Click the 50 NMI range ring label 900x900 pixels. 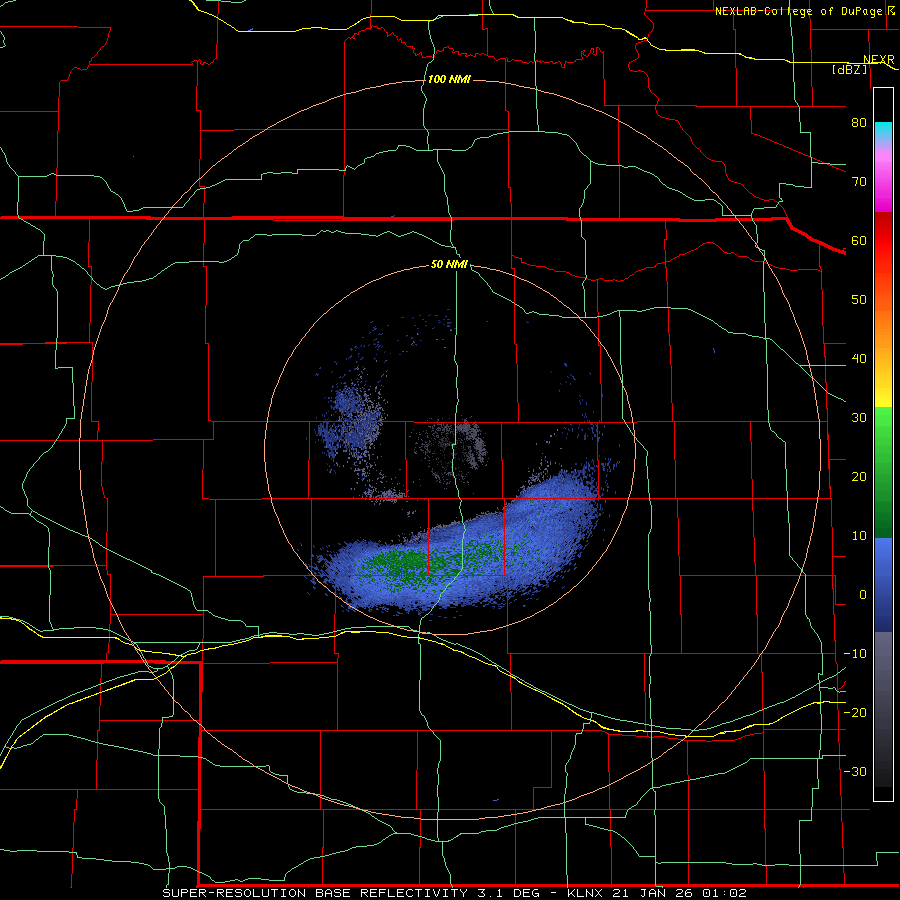pos(449,264)
